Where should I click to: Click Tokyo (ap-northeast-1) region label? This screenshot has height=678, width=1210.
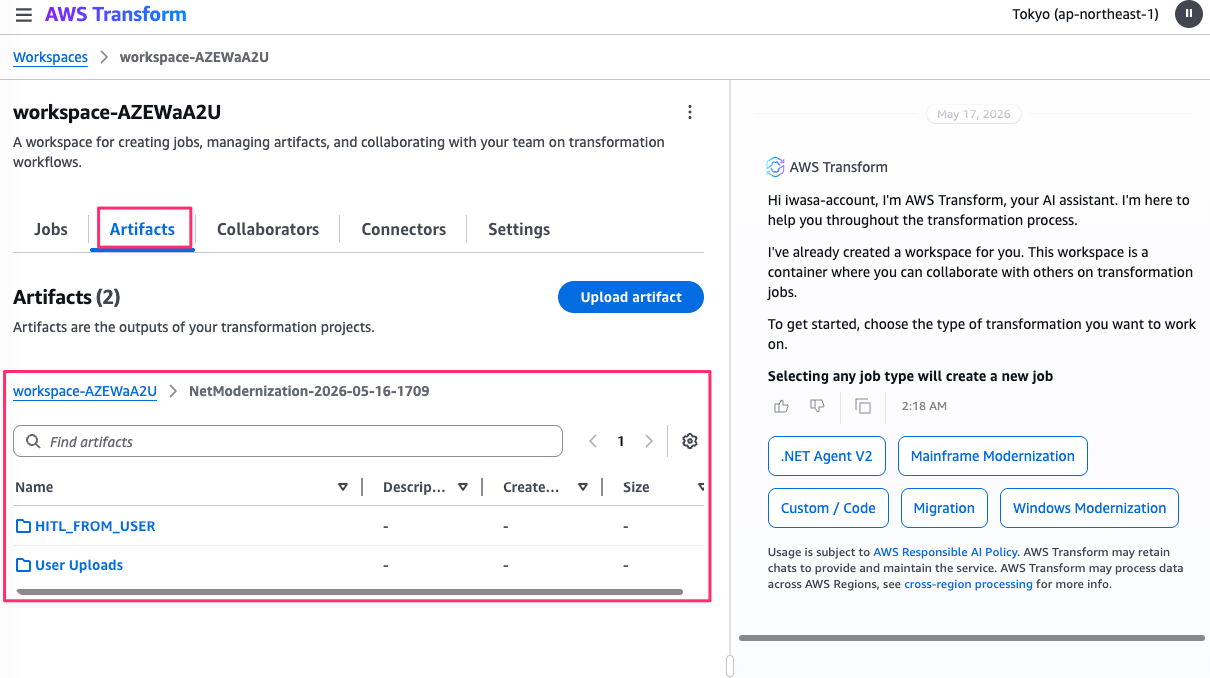point(1085,14)
